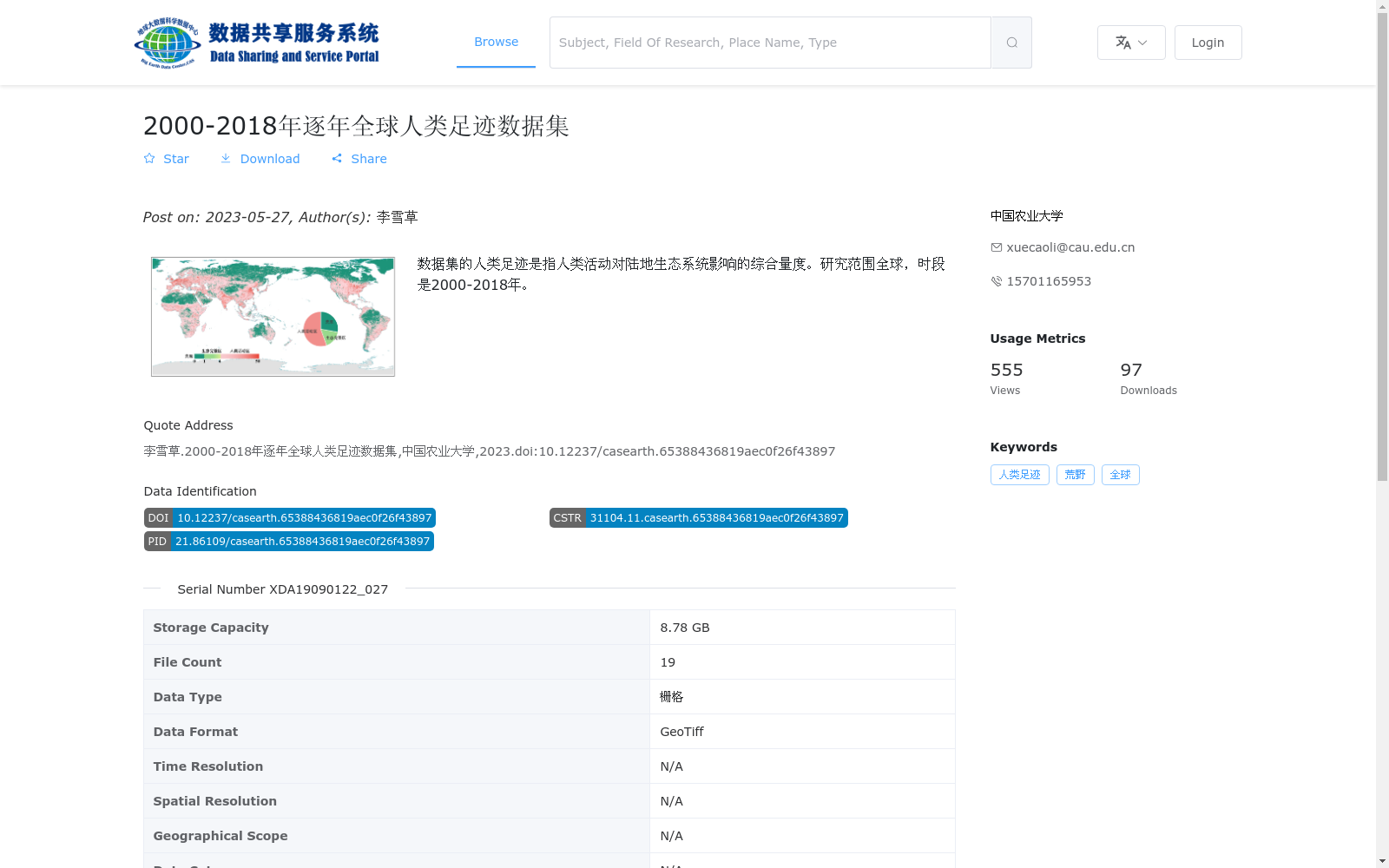The image size is (1389, 868).
Task: Open the Login page
Action: click(1208, 42)
